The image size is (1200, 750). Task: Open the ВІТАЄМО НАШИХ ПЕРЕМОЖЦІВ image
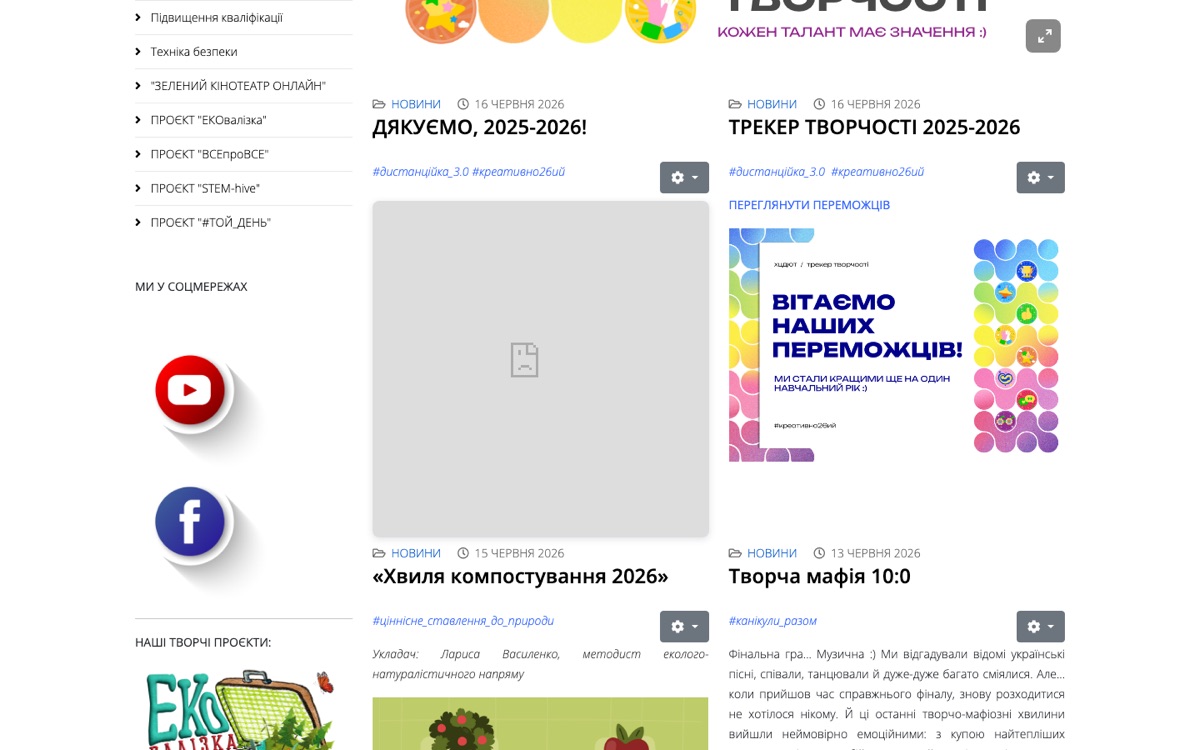click(896, 345)
